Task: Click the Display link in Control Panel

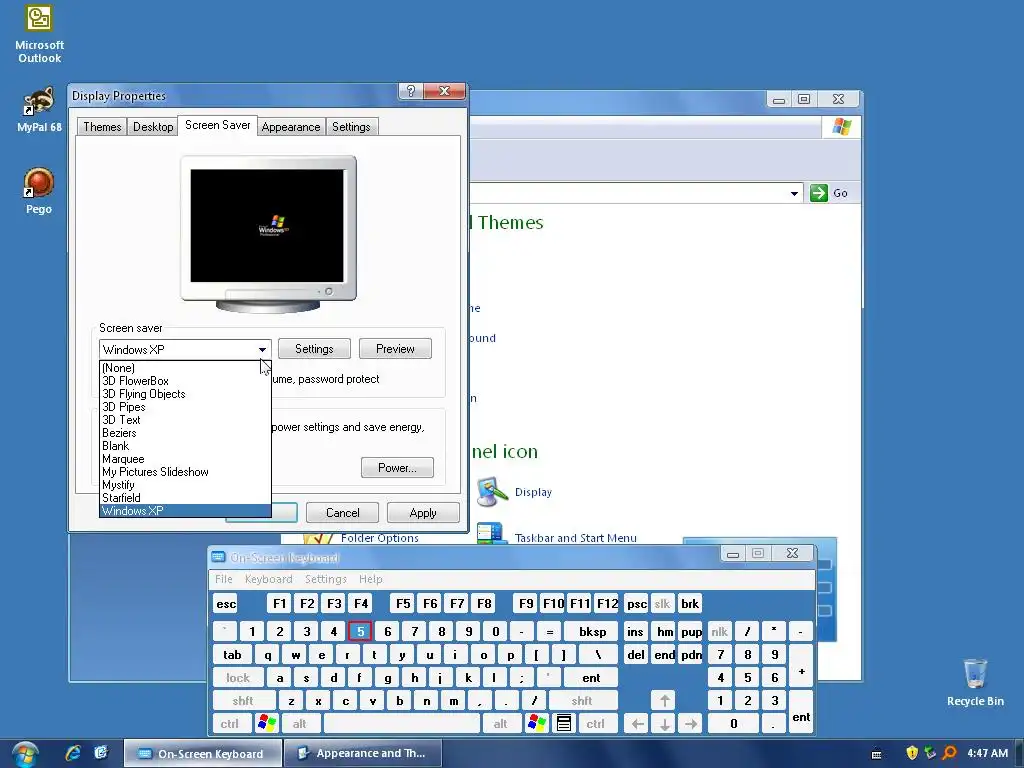Action: tap(533, 492)
